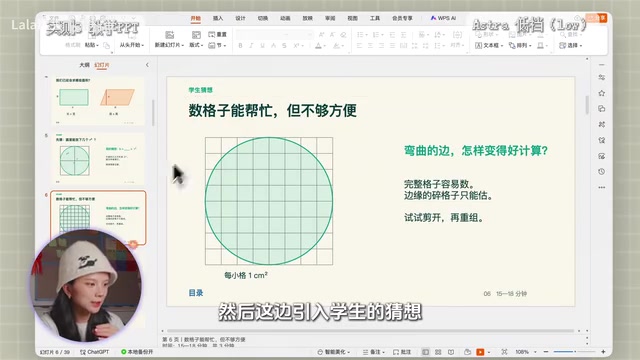Viewport: 640px width, 360px height.
Task: Switch to slide sorter view icon
Action: (x=438, y=352)
